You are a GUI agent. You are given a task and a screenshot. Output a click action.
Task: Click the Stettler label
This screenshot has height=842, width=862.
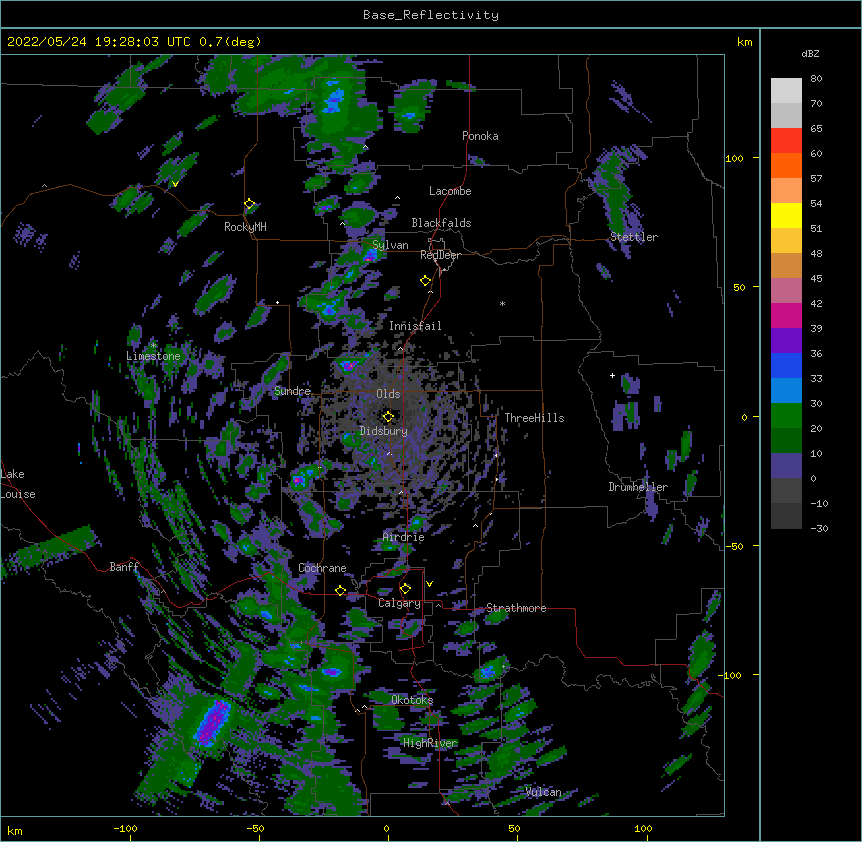634,237
